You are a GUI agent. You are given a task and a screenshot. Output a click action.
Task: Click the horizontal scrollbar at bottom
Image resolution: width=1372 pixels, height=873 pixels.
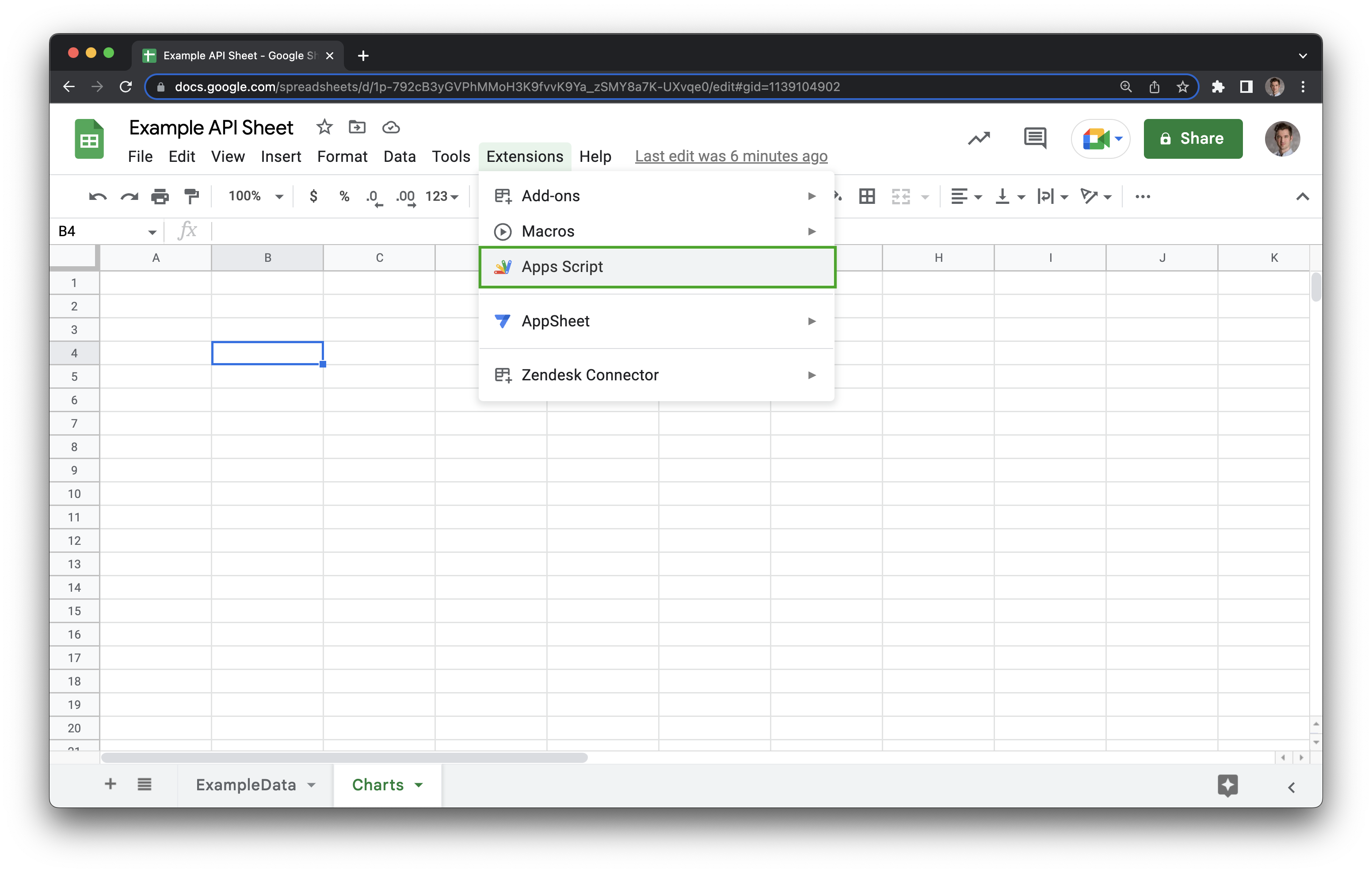(344, 758)
